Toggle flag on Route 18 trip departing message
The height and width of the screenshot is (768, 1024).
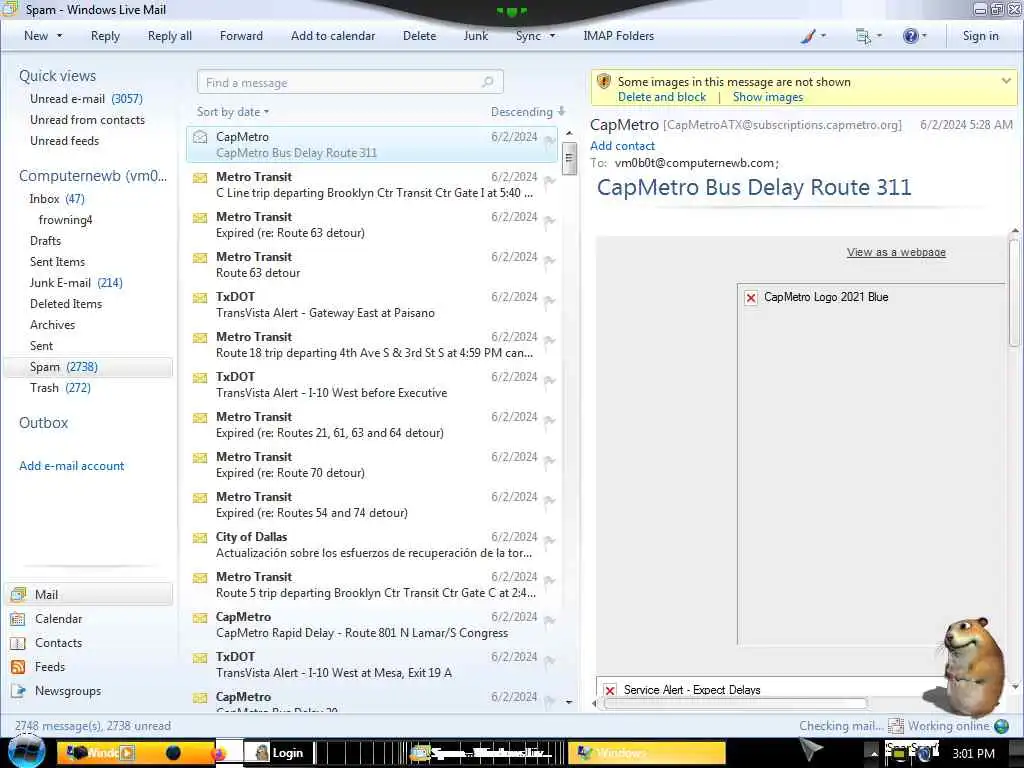549,341
